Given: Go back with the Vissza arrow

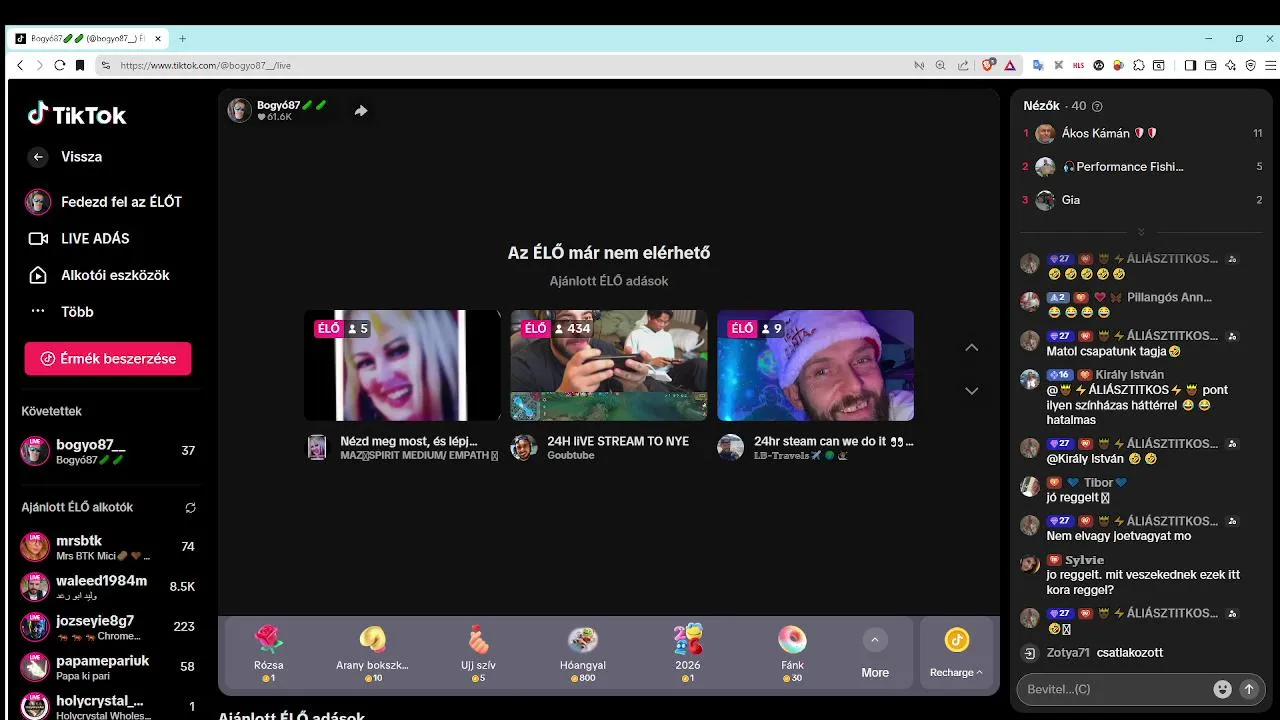Looking at the screenshot, I should 38,157.
